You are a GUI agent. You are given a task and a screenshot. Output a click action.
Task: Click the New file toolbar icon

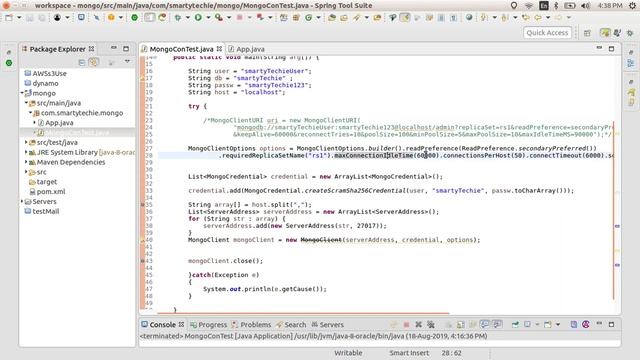click(9, 18)
